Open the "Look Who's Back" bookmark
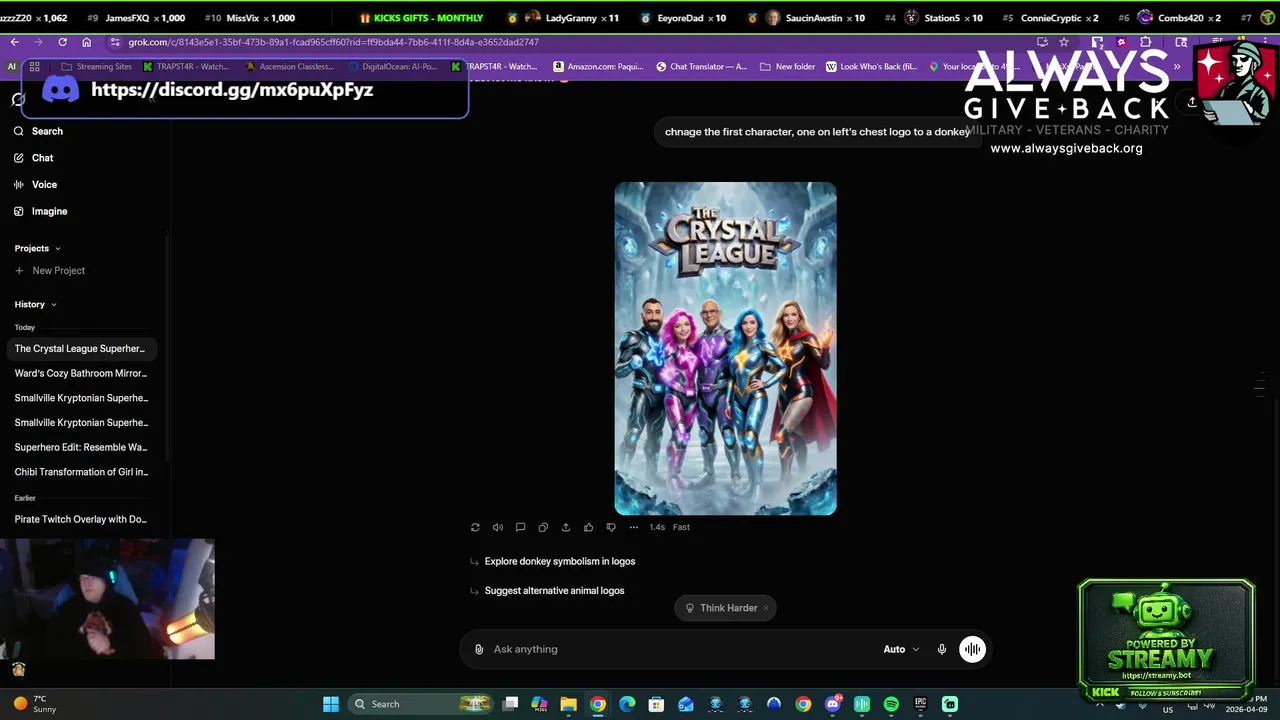This screenshot has height=720, width=1280. point(870,67)
